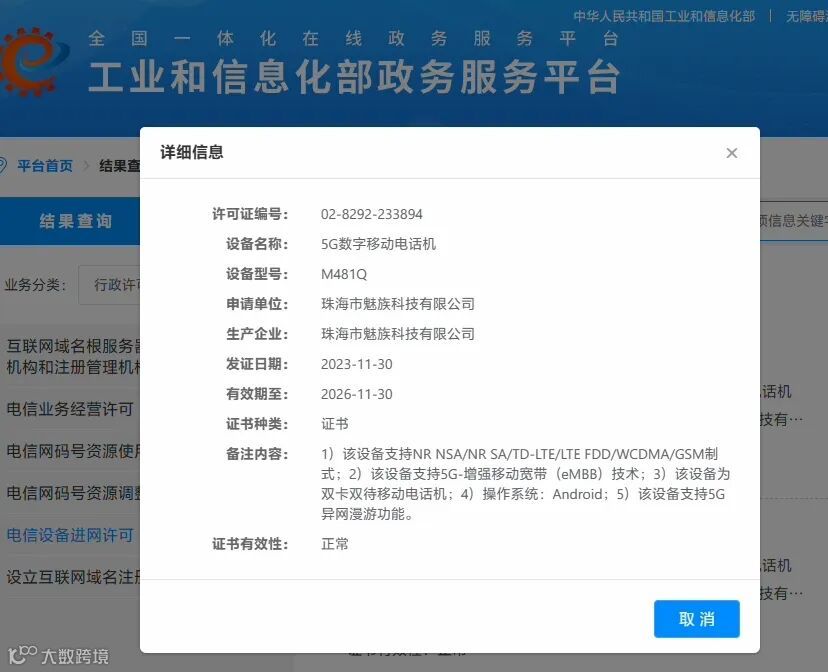Viewport: 828px width, 672px height.
Task: Click the 电信网码号资源调整 sidebar entry
Action: coord(73,493)
